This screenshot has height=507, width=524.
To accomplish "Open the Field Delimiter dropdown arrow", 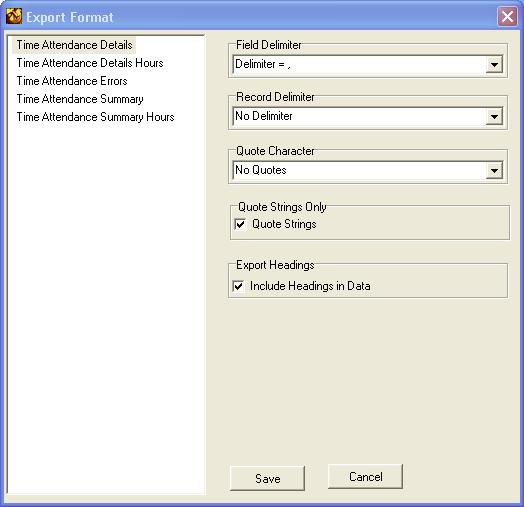I will 494,64.
